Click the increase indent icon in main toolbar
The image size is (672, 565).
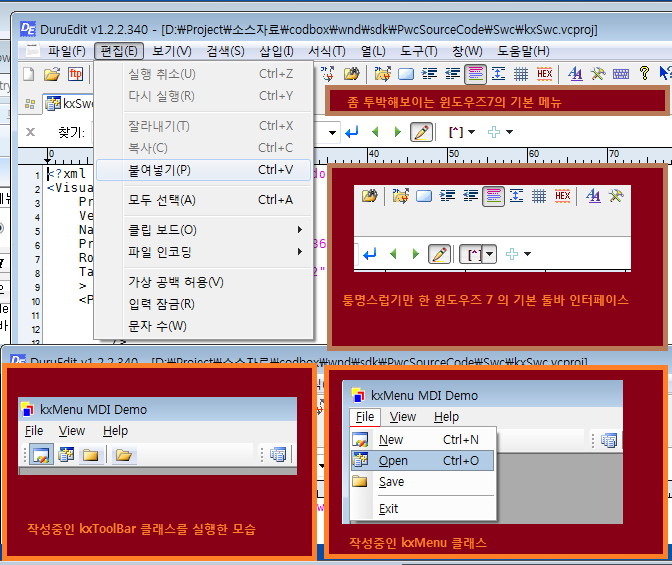point(429,74)
